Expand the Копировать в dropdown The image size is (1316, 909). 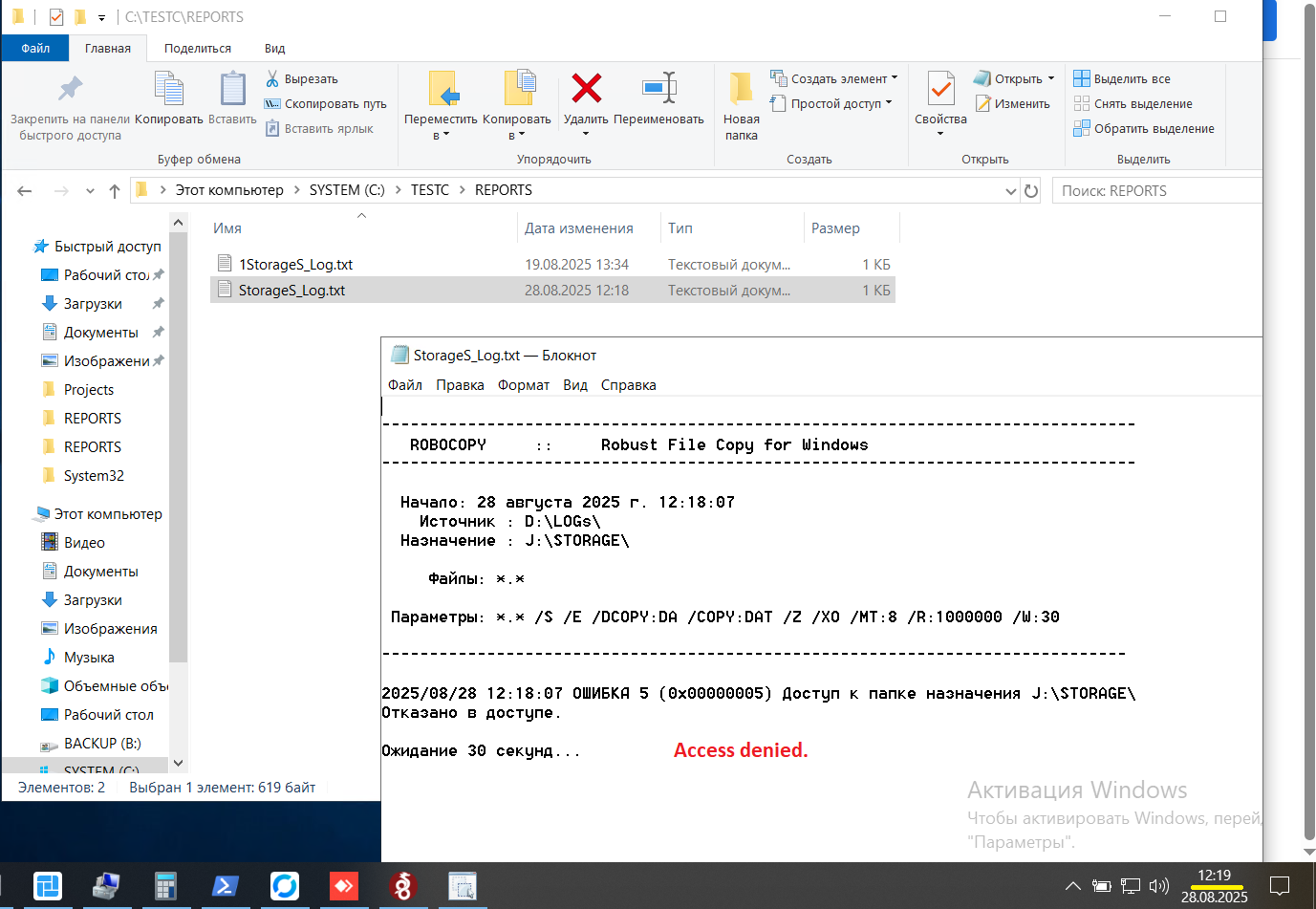[522, 135]
